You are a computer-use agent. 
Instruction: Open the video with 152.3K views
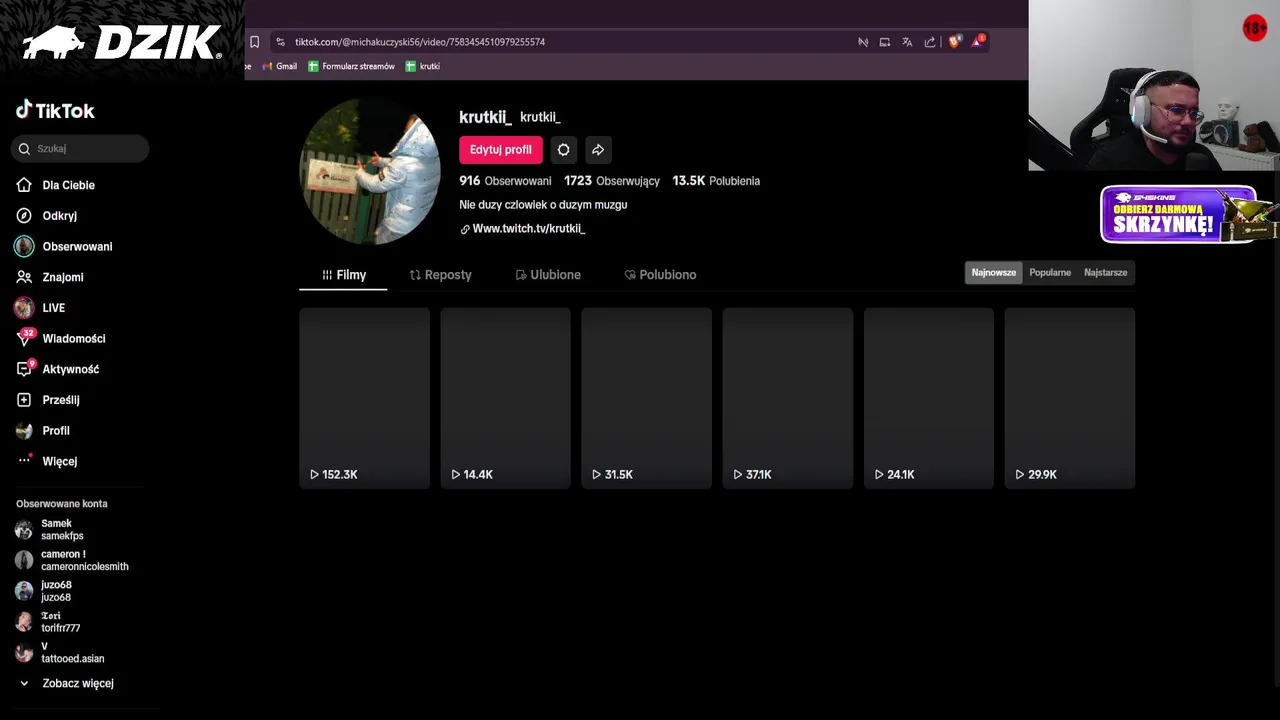coord(364,398)
